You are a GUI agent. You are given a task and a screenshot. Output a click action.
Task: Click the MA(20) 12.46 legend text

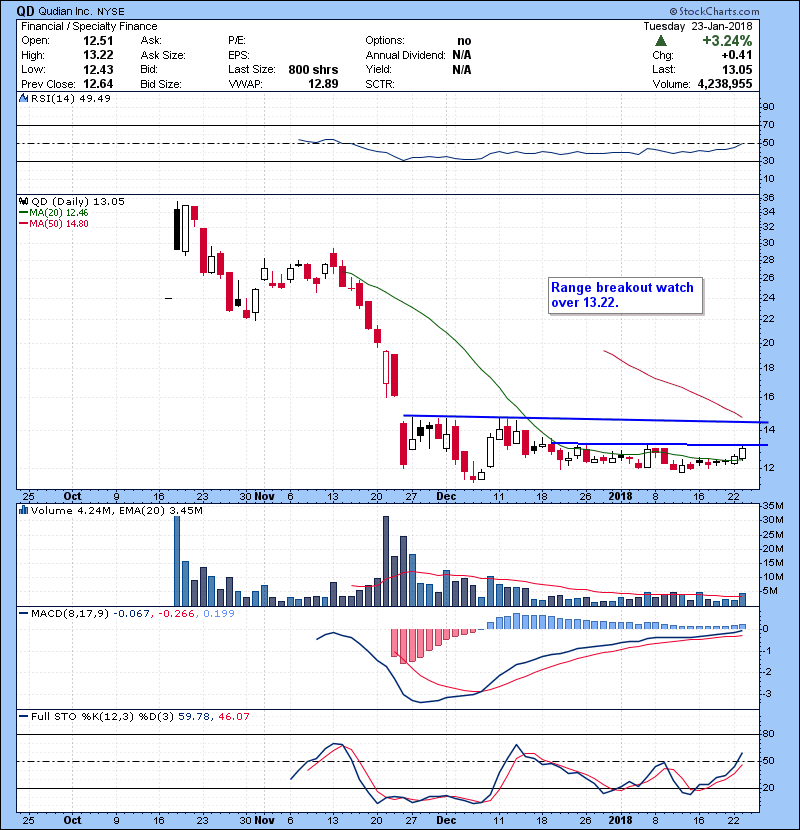59,213
